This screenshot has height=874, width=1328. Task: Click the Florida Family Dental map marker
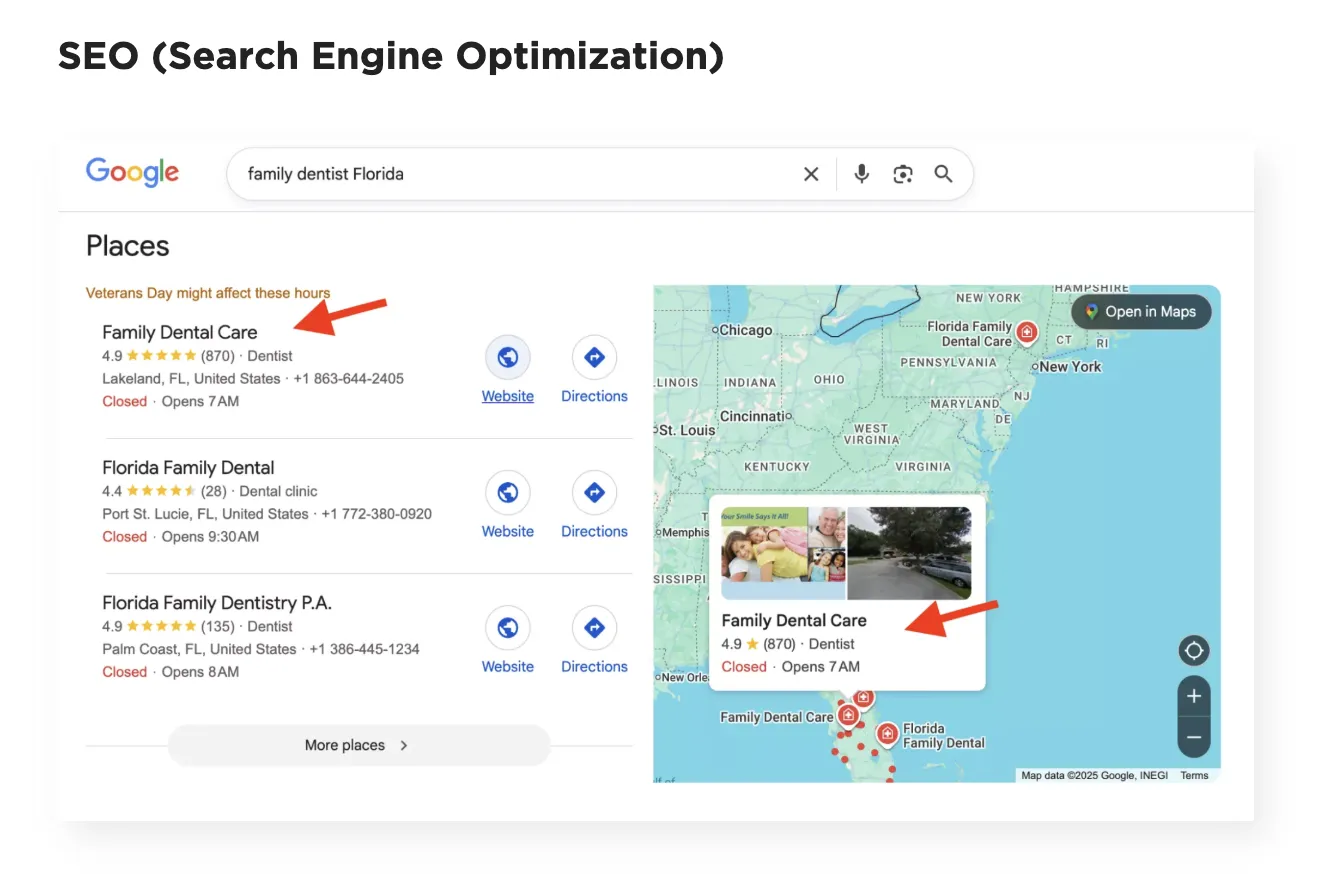(888, 735)
